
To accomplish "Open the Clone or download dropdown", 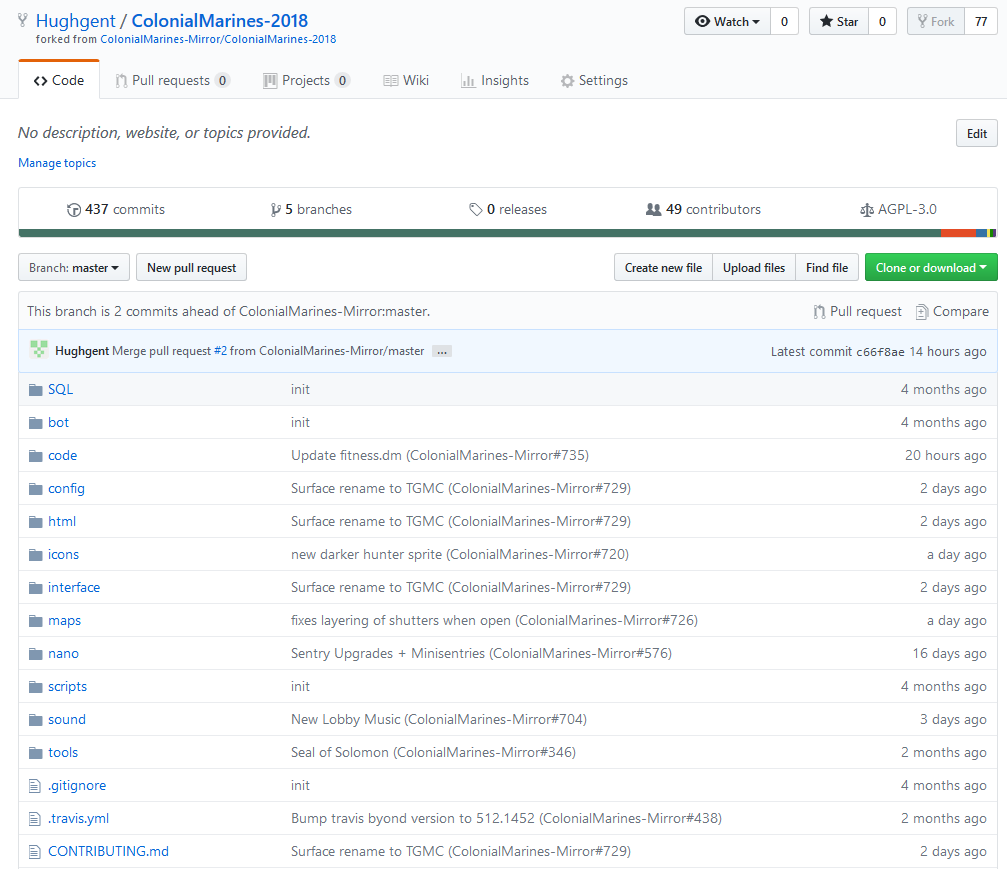I will (931, 268).
